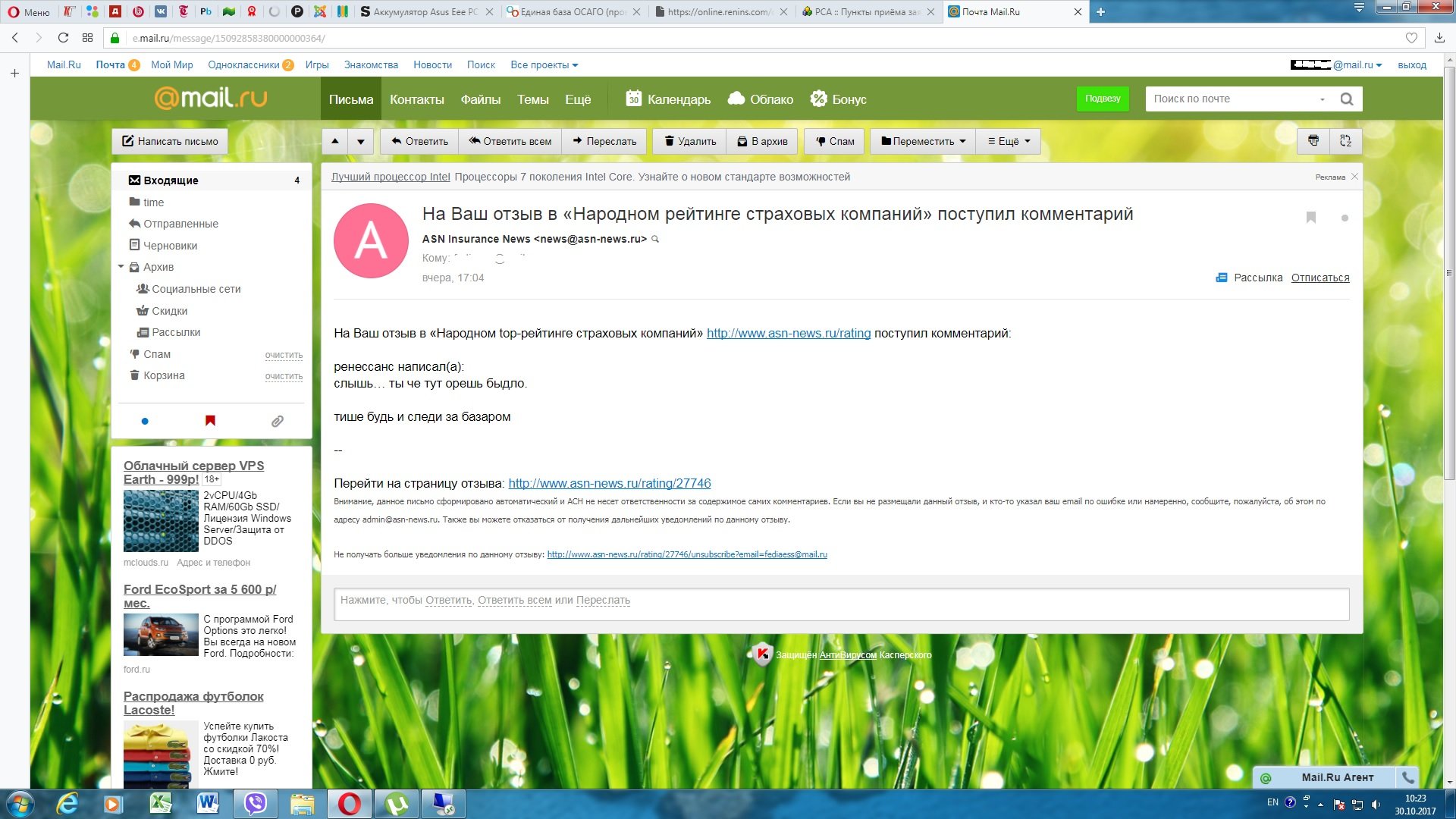Image resolution: width=1456 pixels, height=819 pixels.
Task: Switch to Asus Eee PC battery tab
Action: (426, 11)
